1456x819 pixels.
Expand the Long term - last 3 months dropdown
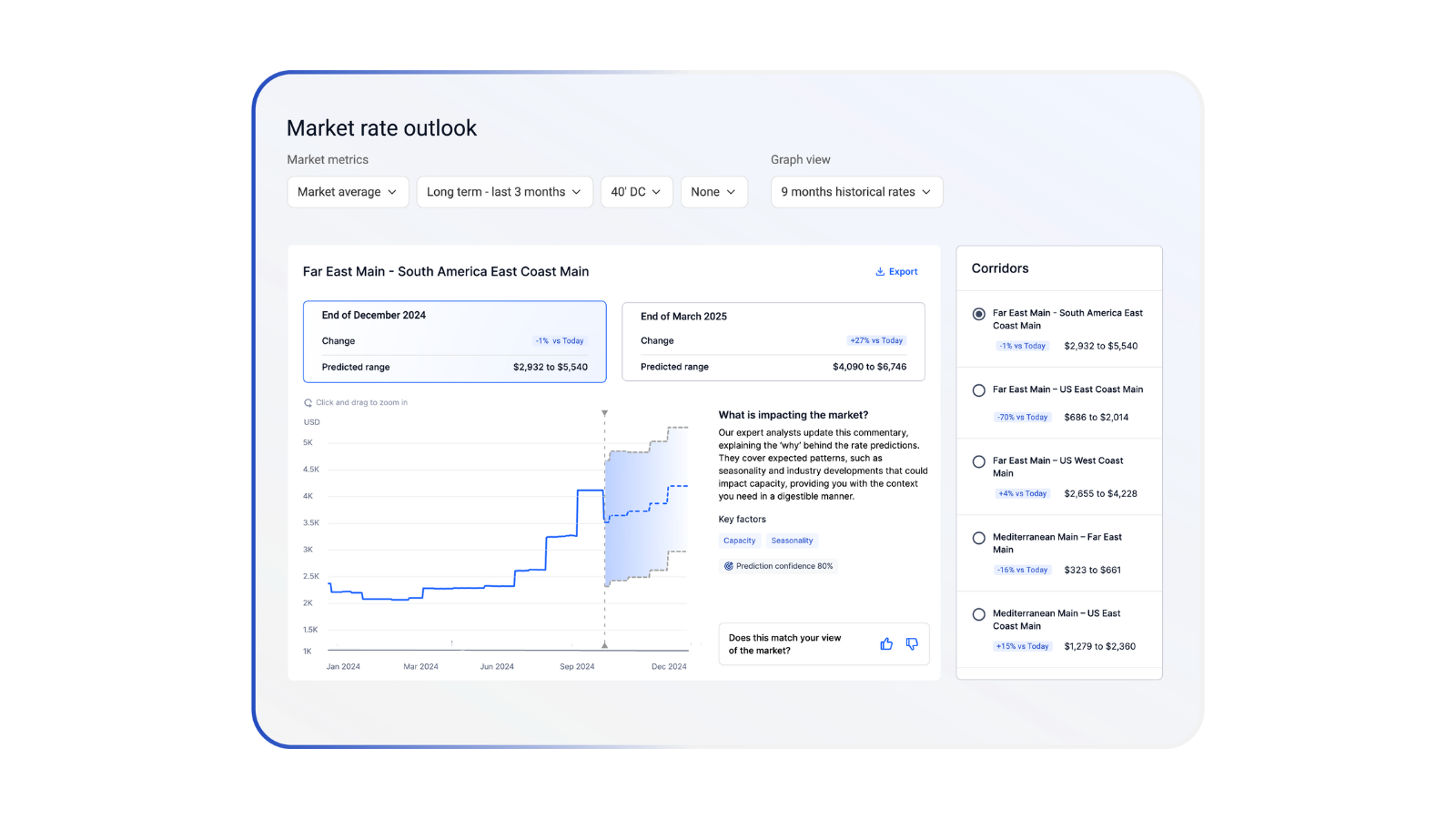click(x=504, y=192)
